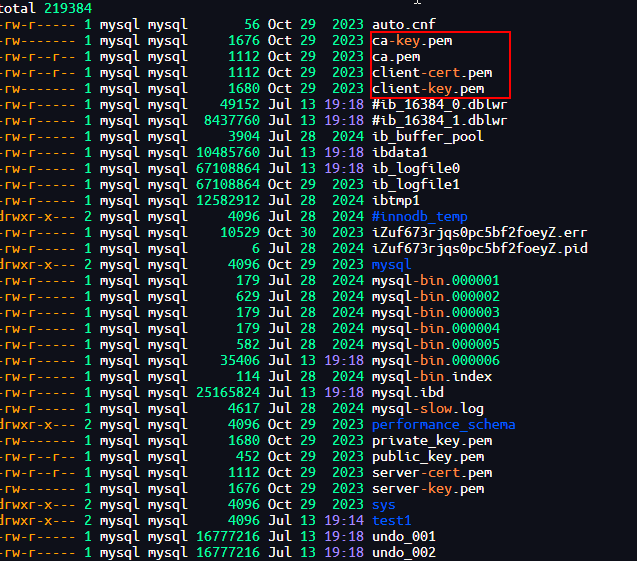The image size is (637, 561).
Task: Select mysql-bin.000004 file name
Action: tap(436, 329)
